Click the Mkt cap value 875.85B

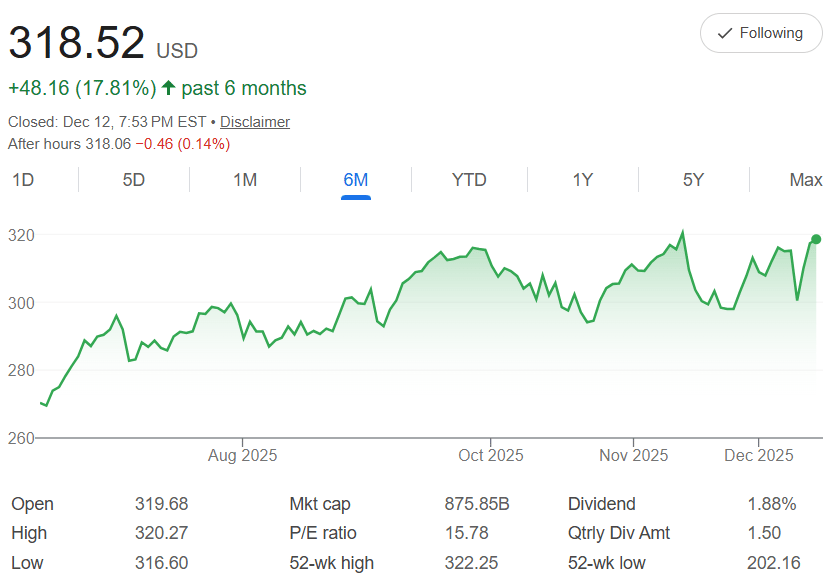(477, 504)
